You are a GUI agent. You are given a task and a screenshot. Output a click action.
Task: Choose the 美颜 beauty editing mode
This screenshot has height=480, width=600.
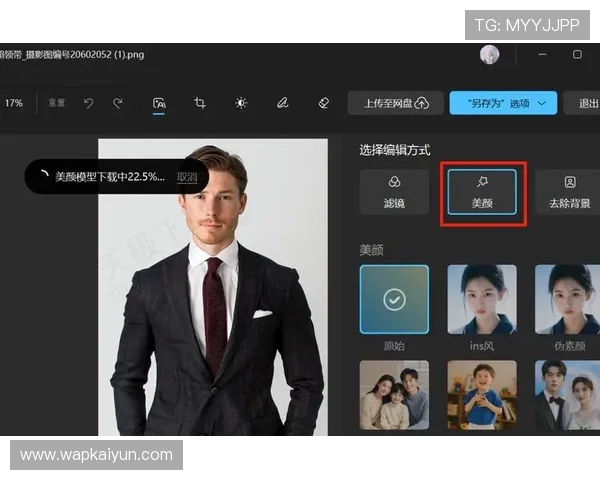482,192
